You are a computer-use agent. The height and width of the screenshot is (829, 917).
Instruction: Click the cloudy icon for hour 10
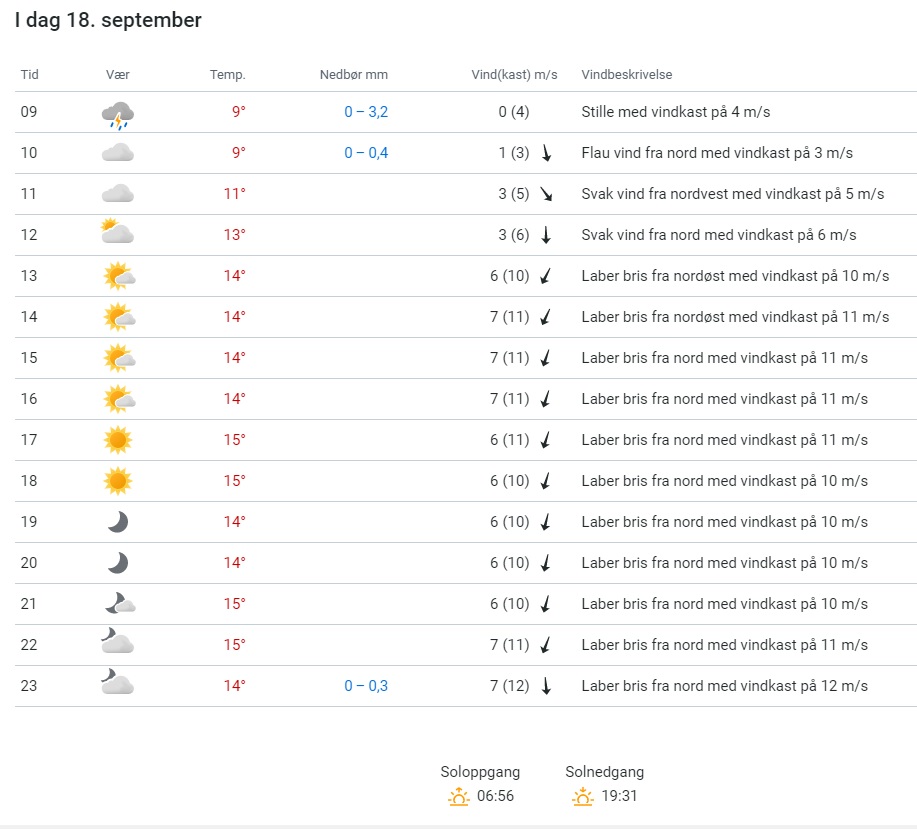point(118,153)
